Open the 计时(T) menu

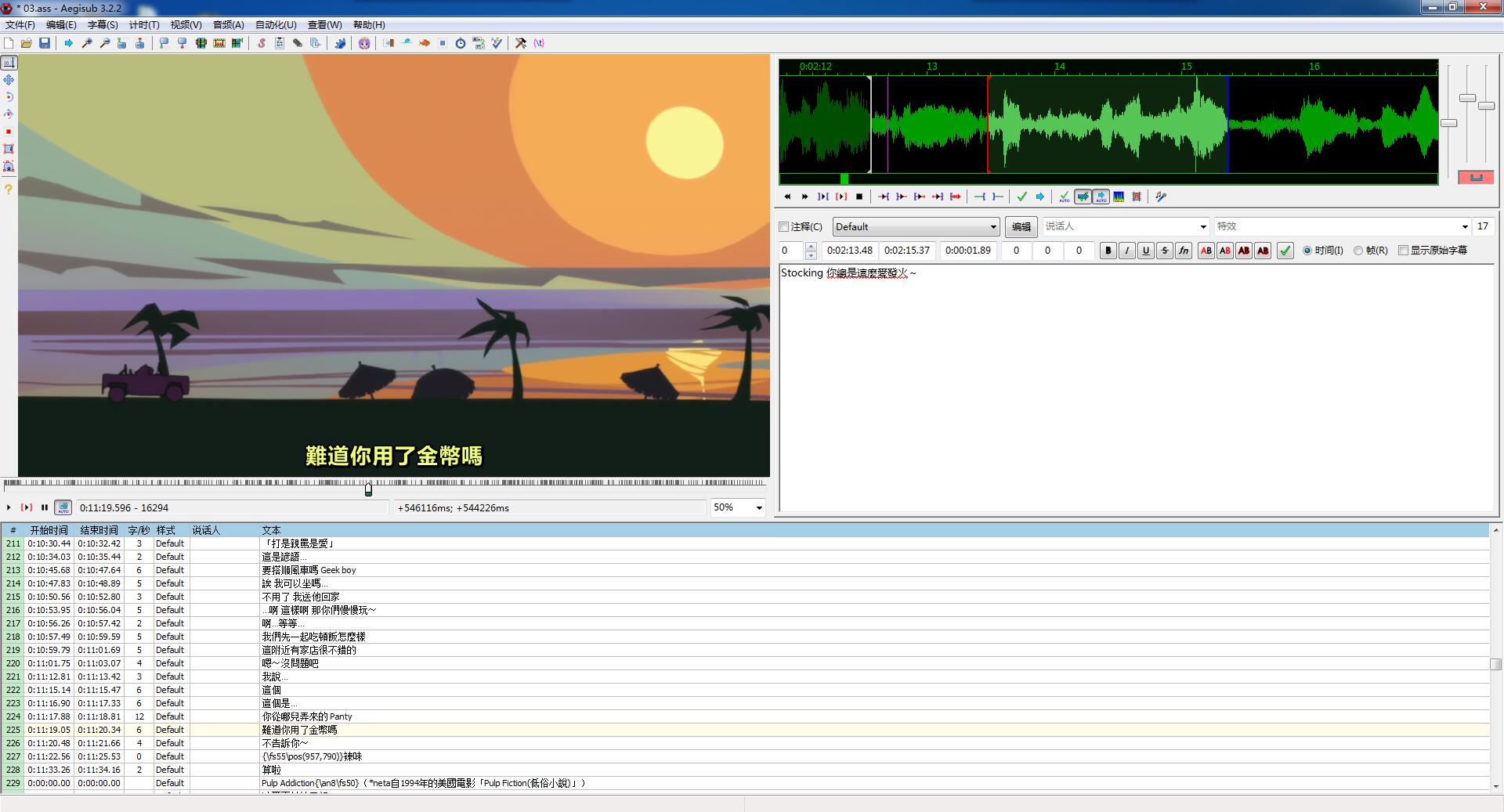coord(144,25)
